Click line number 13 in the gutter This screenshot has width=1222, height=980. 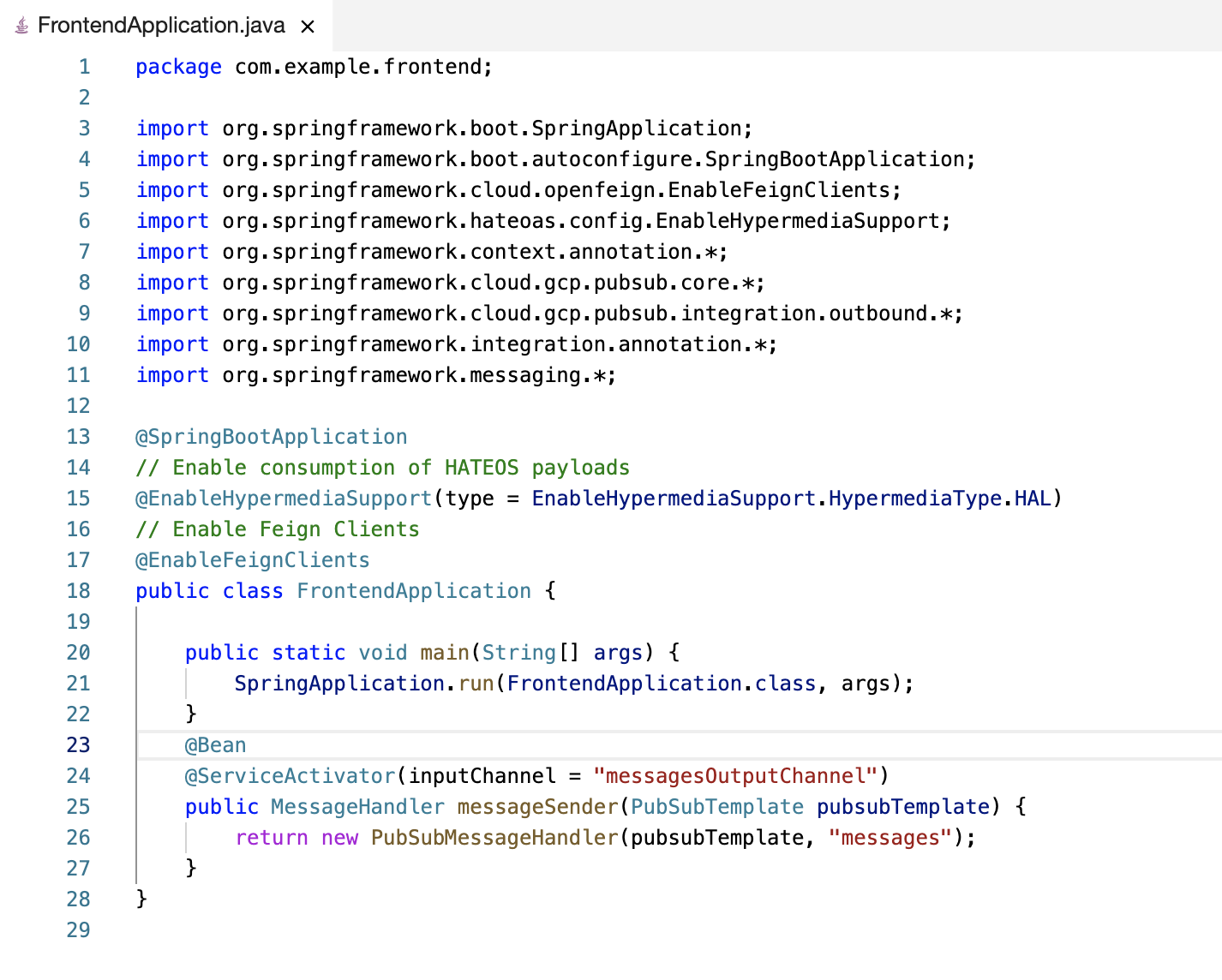pos(78,437)
